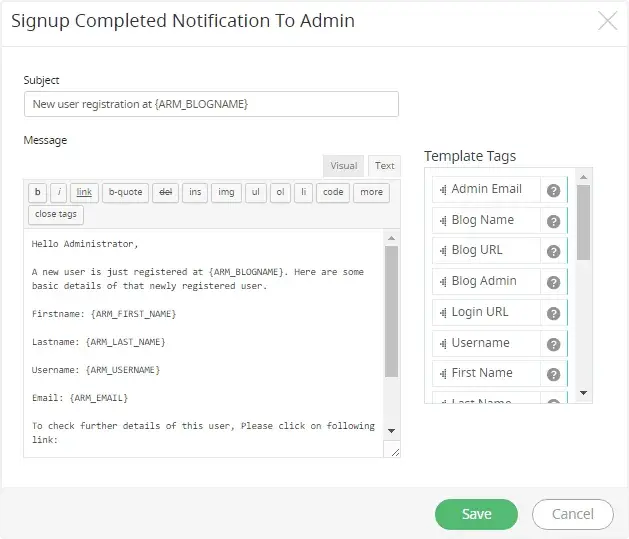This screenshot has height=539, width=629.
Task: Switch to the Visual editor tab
Action: 343,166
